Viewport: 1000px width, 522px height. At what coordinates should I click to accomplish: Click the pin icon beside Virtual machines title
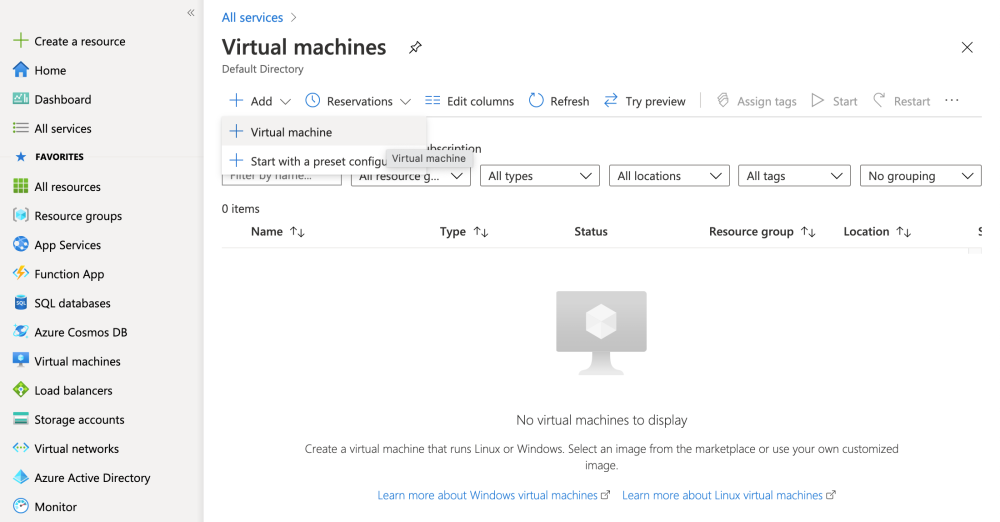[x=415, y=48]
